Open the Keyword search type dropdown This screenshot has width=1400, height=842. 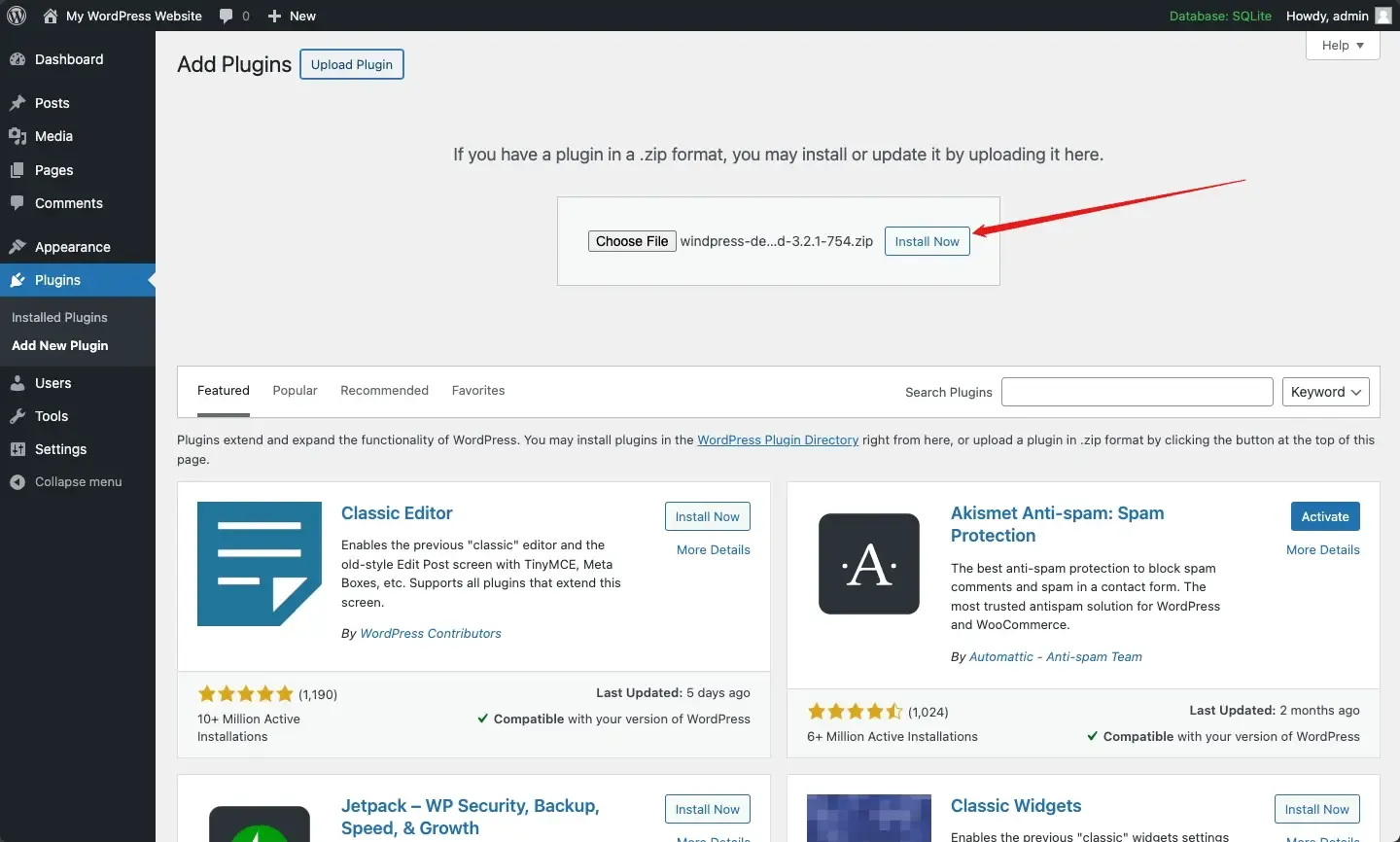[1325, 392]
